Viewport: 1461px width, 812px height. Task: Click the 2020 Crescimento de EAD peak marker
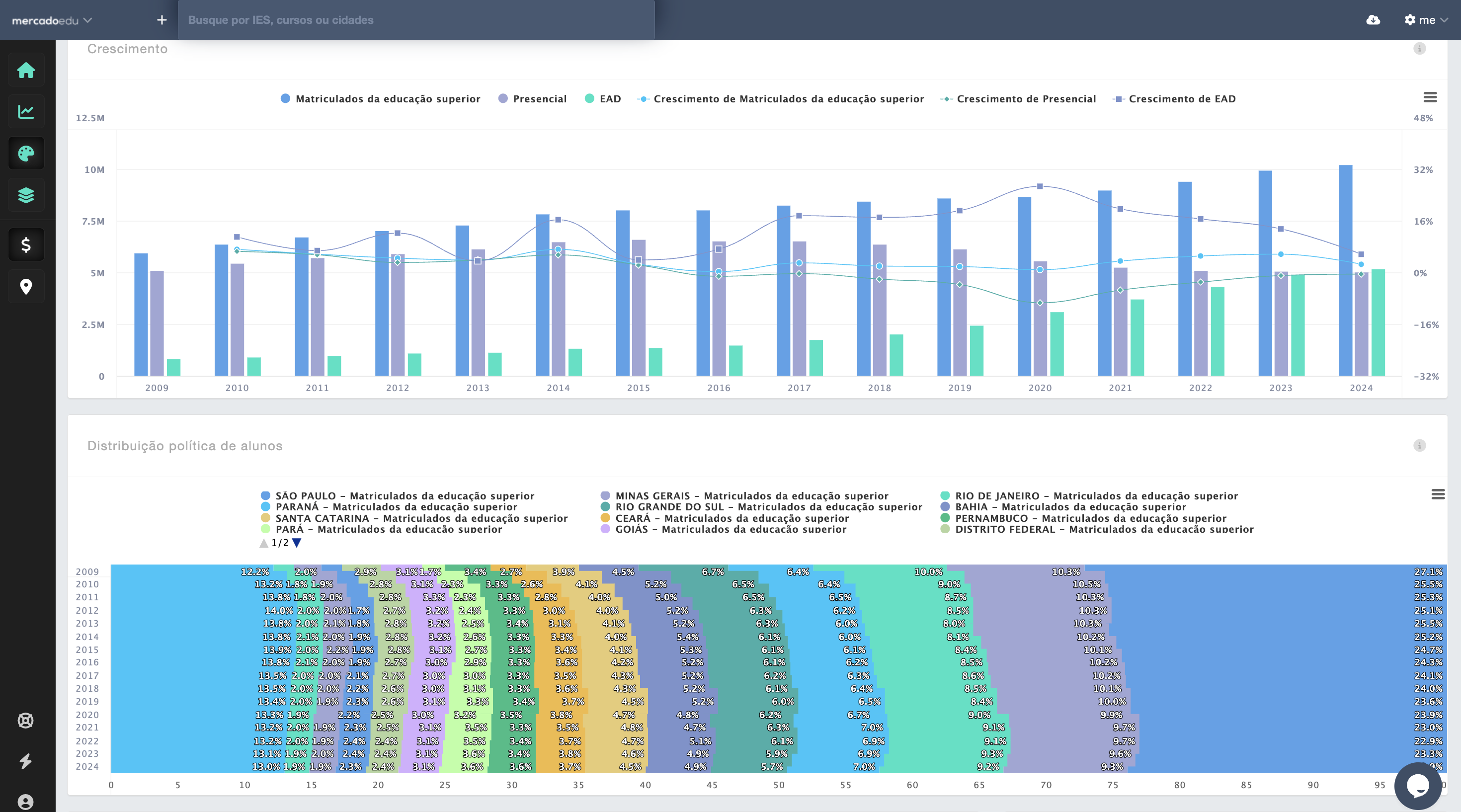point(1040,186)
